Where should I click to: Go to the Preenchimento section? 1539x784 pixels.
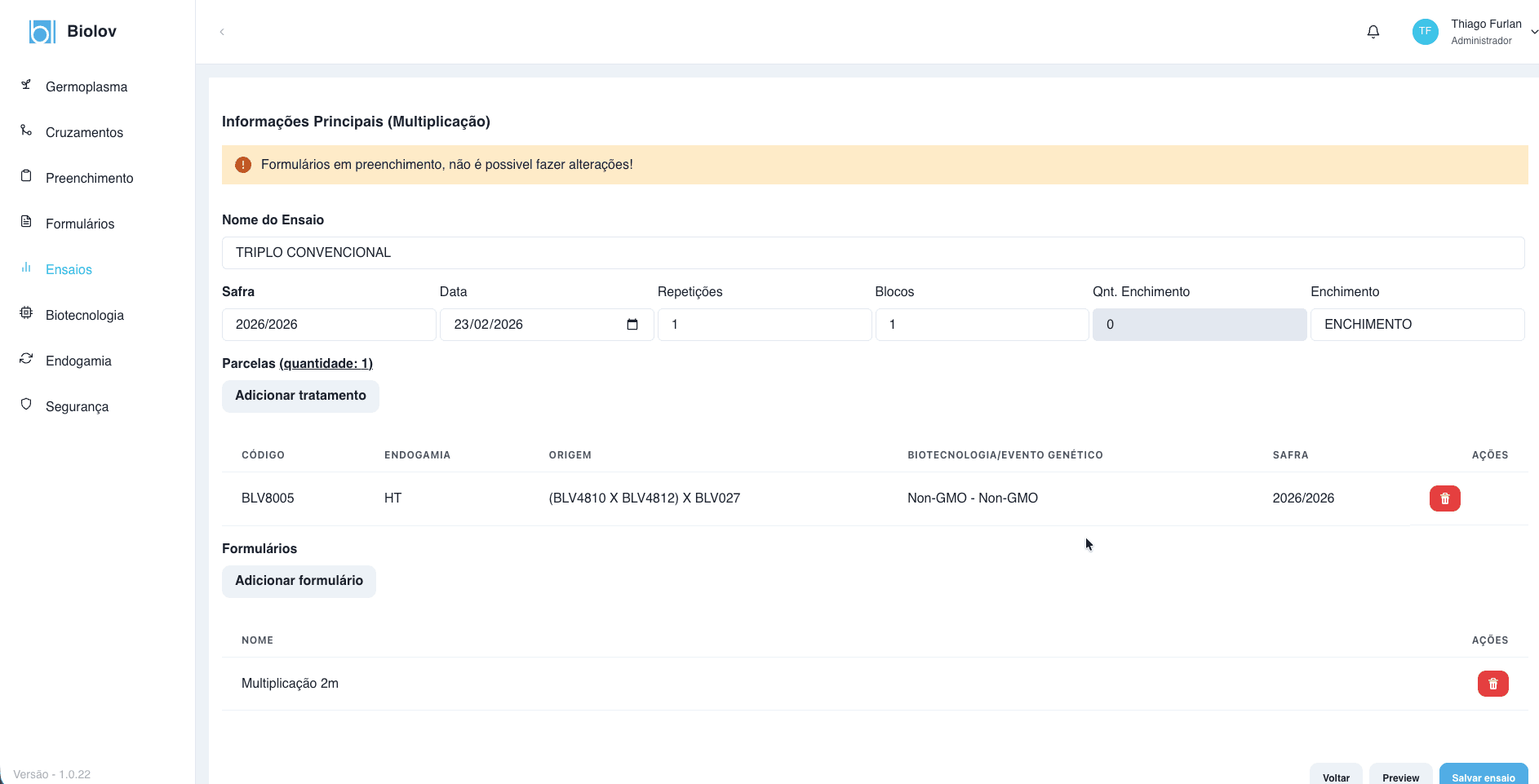coord(89,178)
